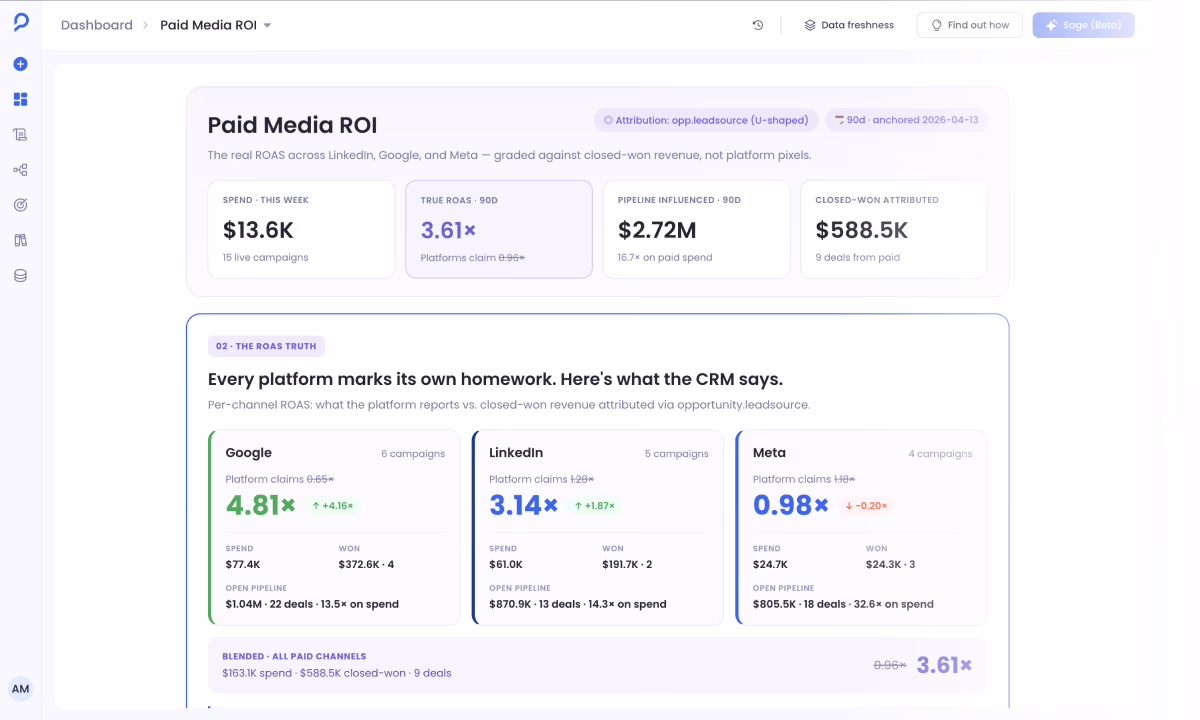Click LinkedIn's 3.14× ROAS value
The width and height of the screenshot is (1200, 720).
(x=524, y=505)
